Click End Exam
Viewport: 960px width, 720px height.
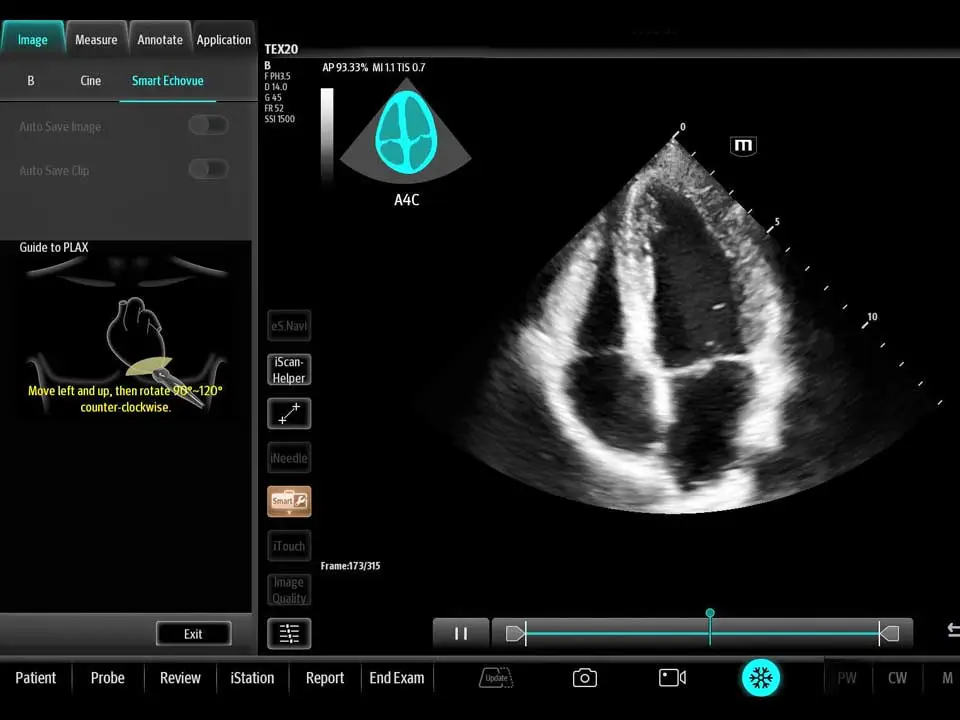(x=396, y=677)
